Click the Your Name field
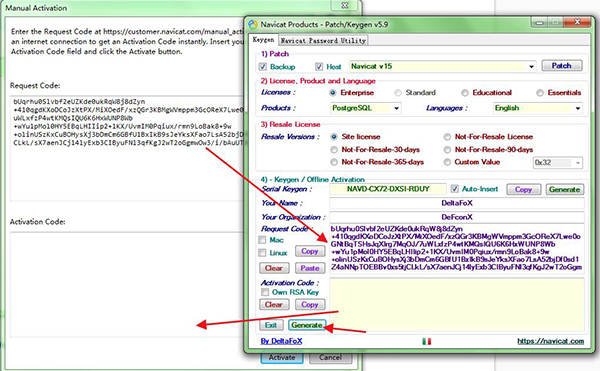This screenshot has width=600, height=371. click(457, 203)
